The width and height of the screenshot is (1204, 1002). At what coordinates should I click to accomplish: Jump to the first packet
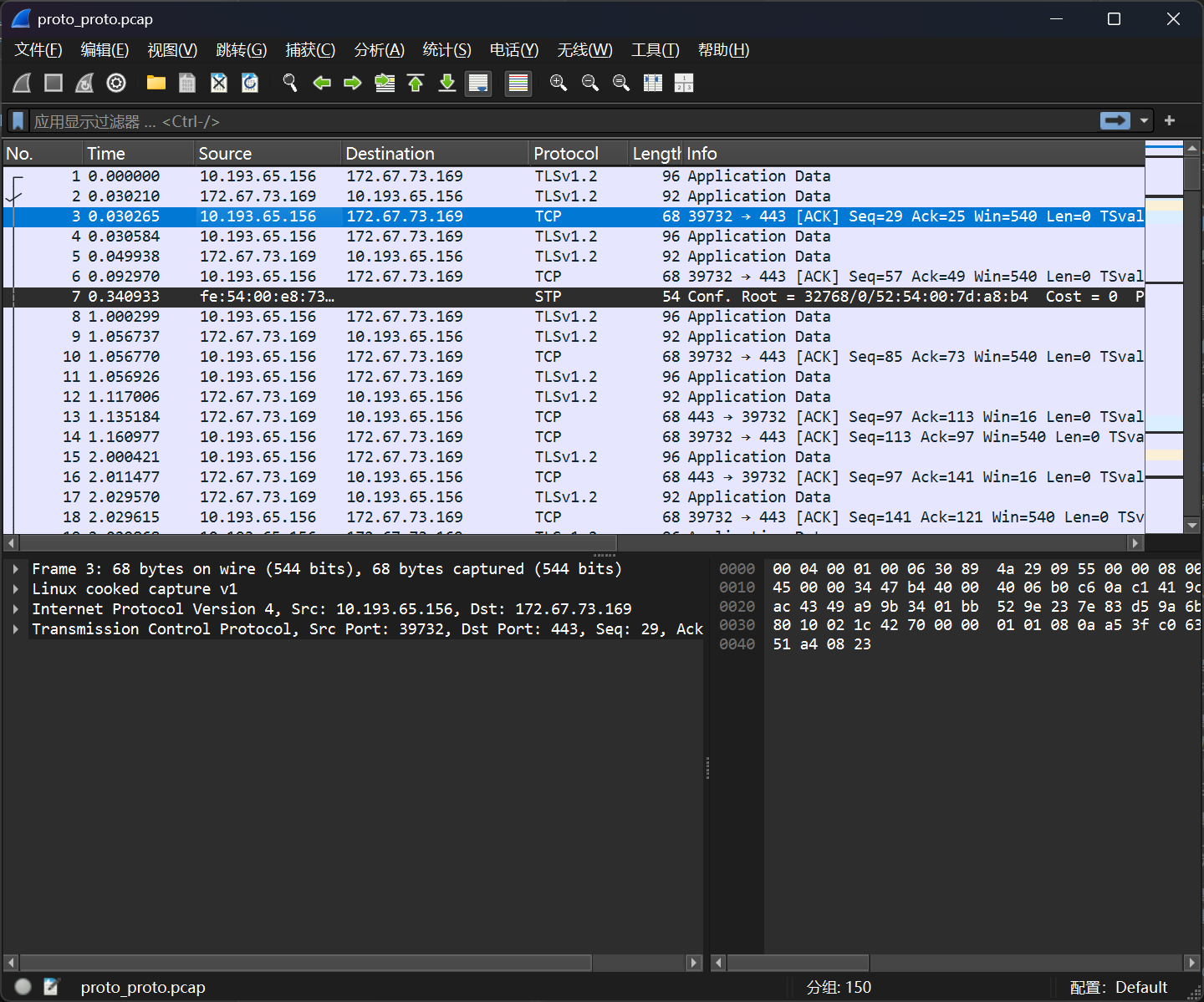(416, 83)
